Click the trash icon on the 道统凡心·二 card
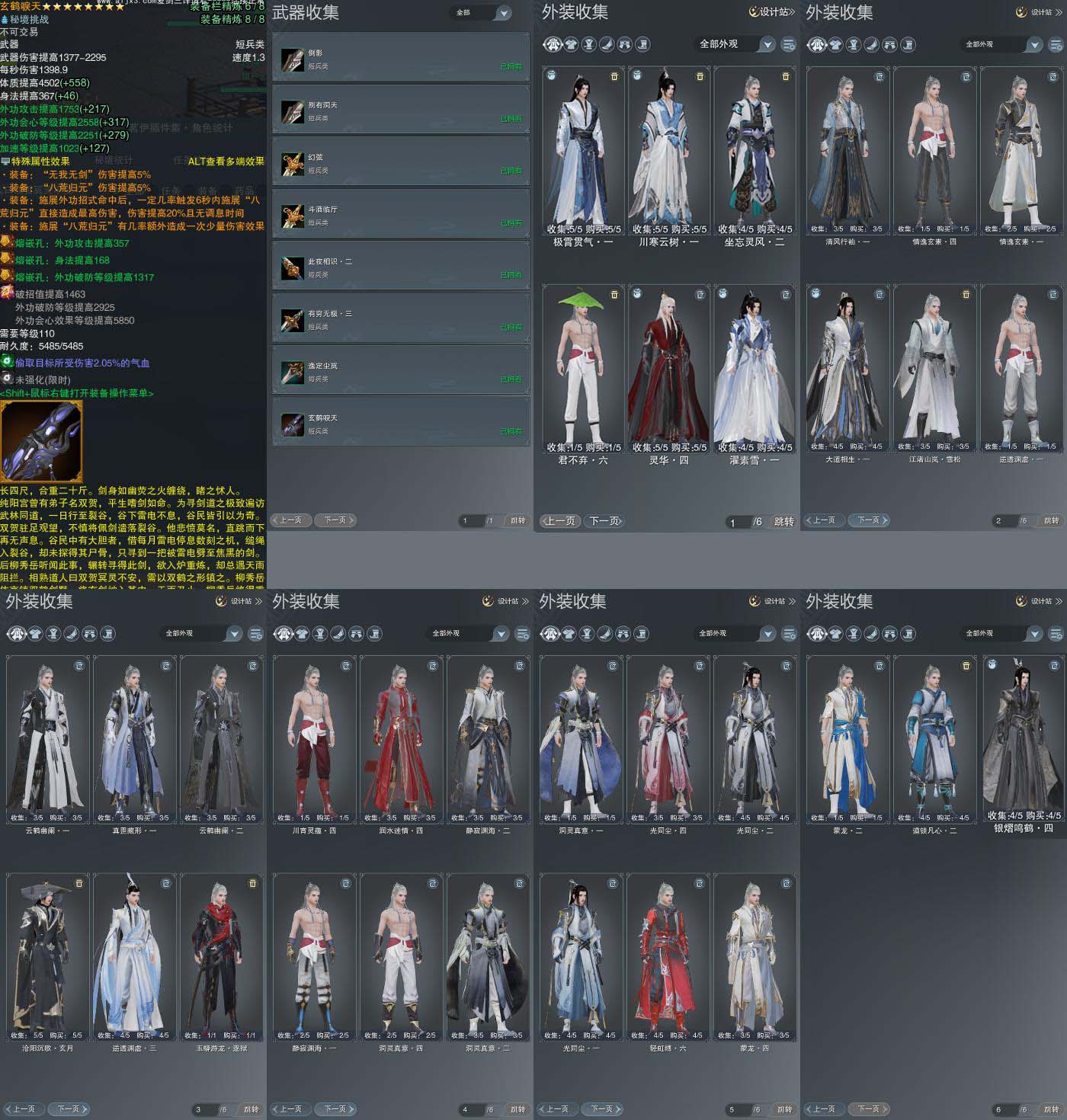 tap(966, 665)
